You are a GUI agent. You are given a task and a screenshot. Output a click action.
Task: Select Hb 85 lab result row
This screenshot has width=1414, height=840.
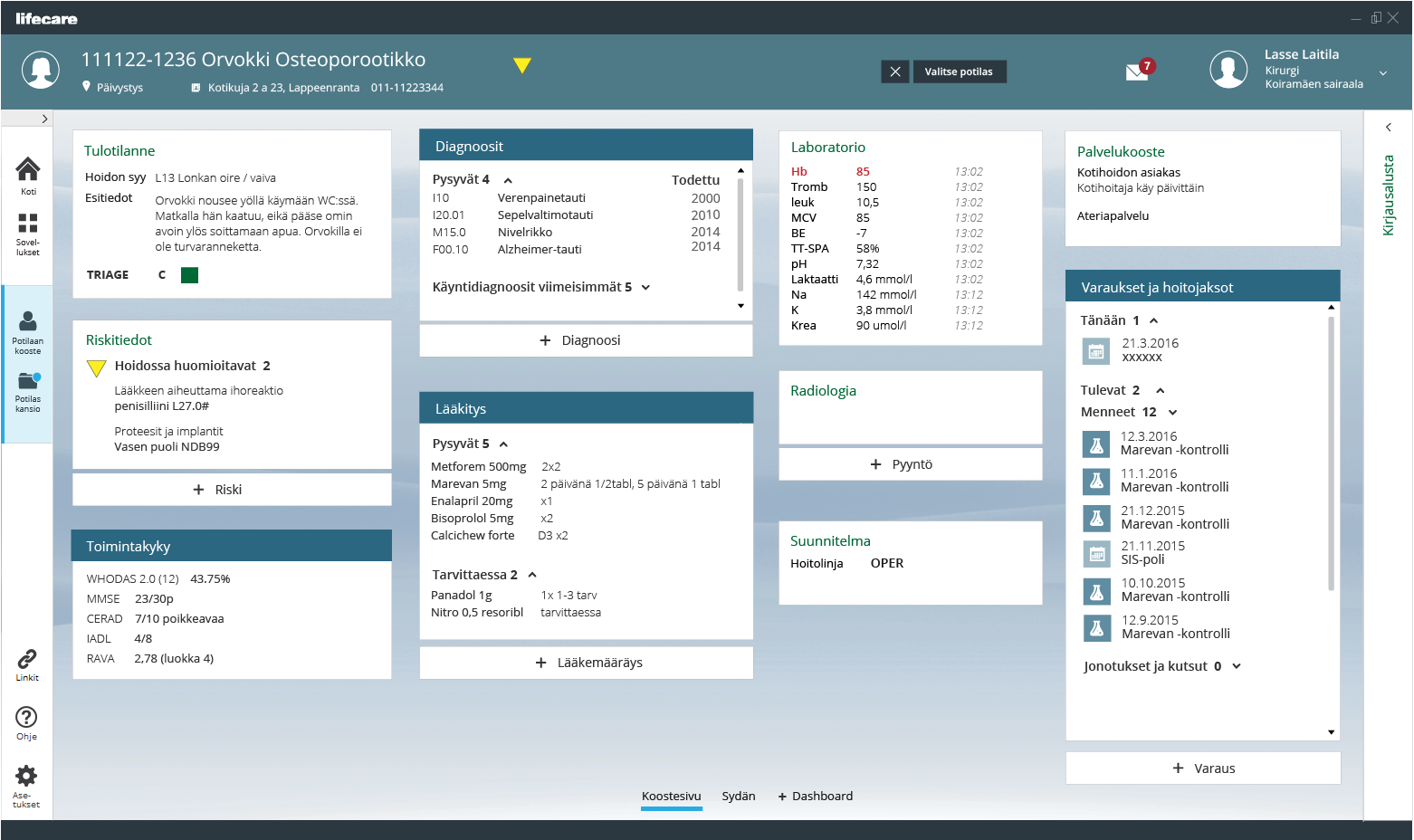pos(887,172)
